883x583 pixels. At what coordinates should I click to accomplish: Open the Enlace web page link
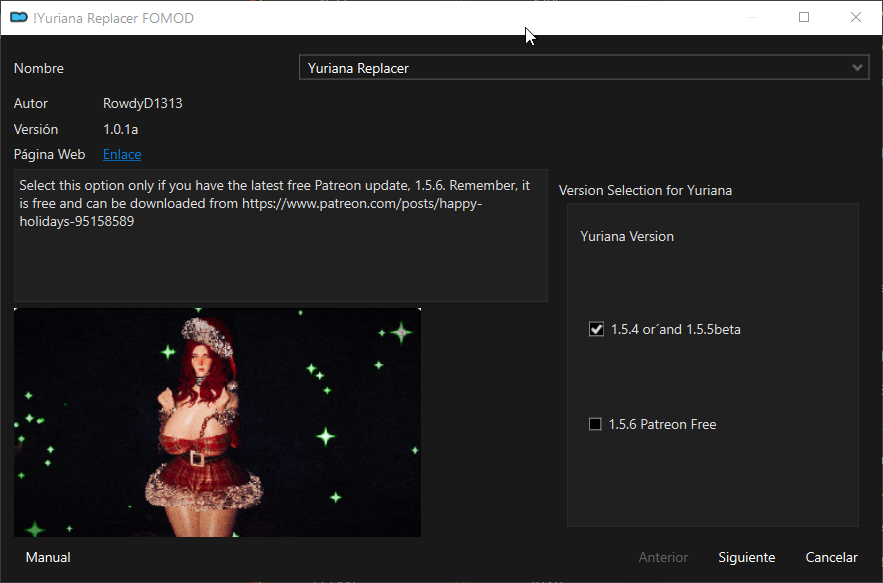[x=122, y=154]
